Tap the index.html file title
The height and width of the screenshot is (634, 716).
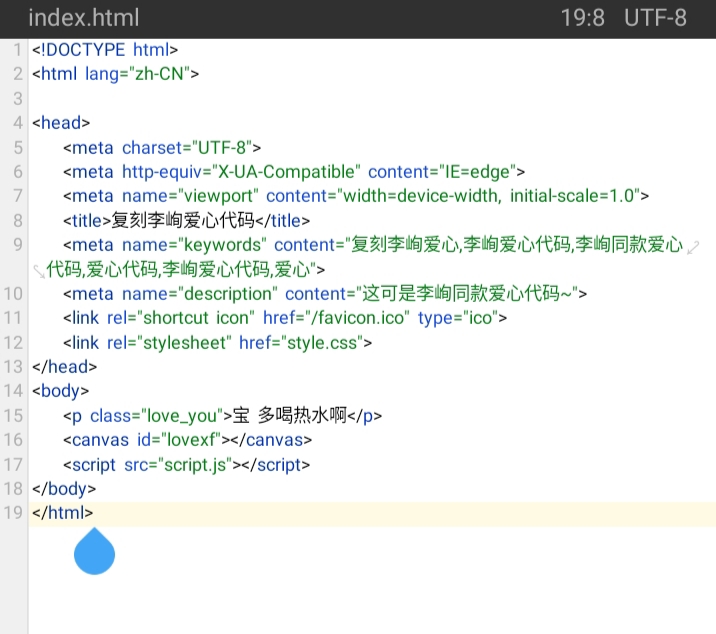click(84, 18)
